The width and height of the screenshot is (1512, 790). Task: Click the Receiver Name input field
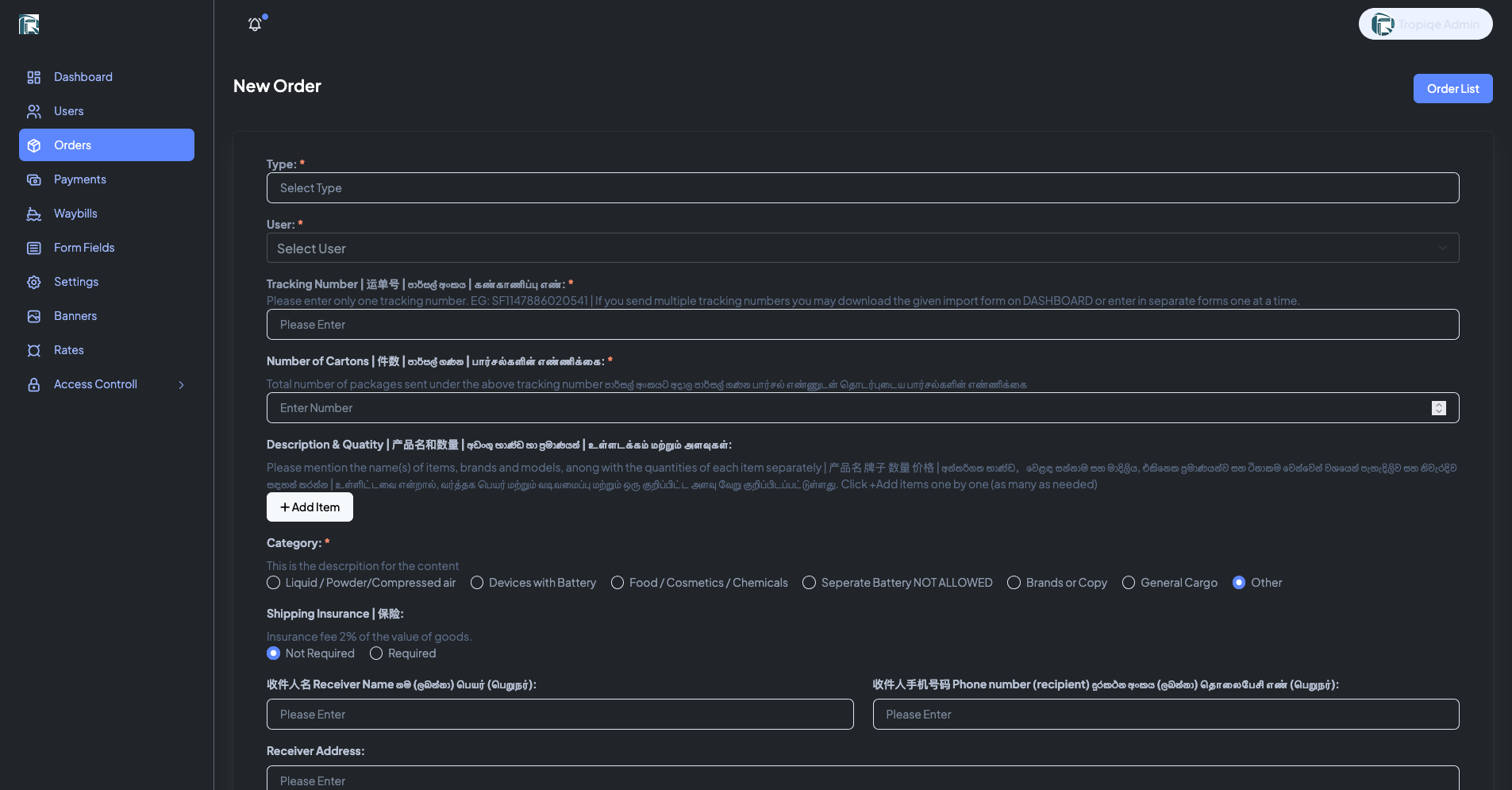560,714
